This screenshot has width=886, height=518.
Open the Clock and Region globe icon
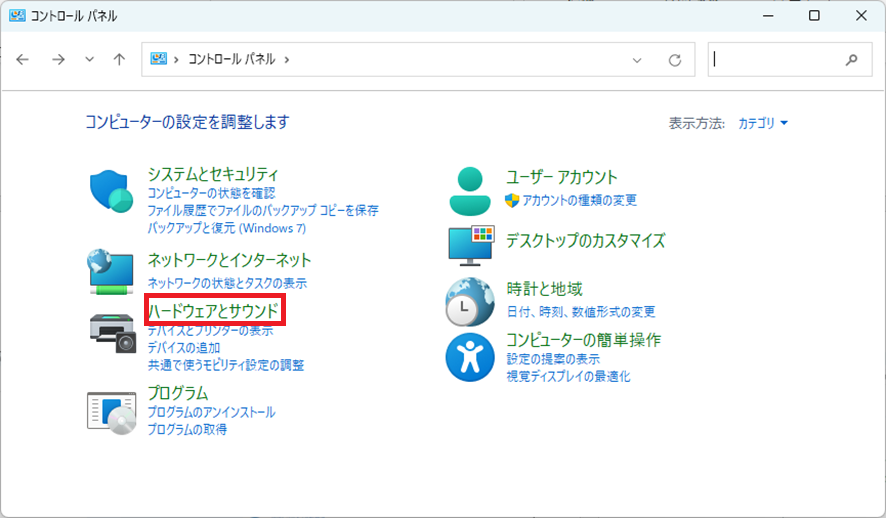coord(470,302)
